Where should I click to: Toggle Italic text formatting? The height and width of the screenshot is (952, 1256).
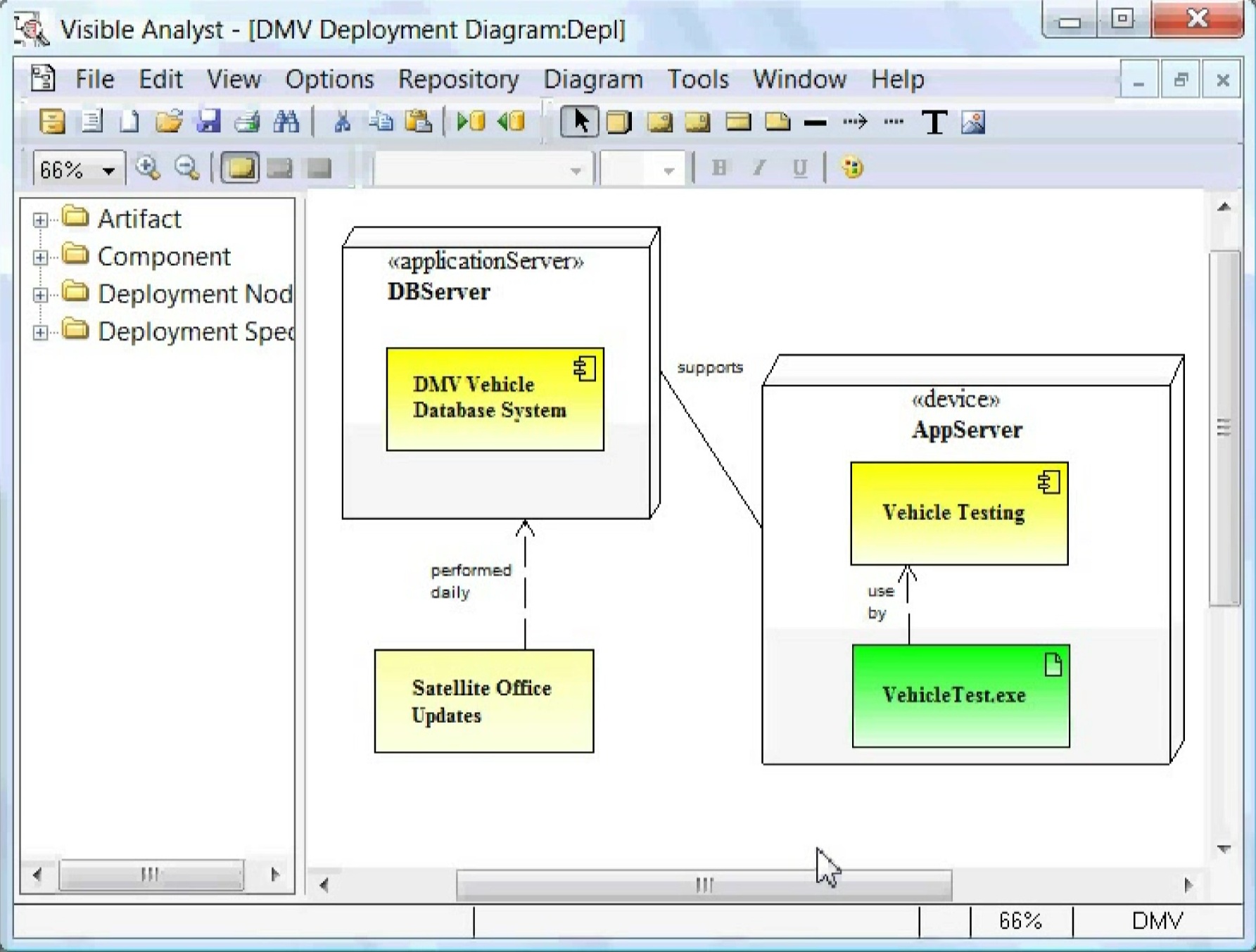click(x=759, y=168)
